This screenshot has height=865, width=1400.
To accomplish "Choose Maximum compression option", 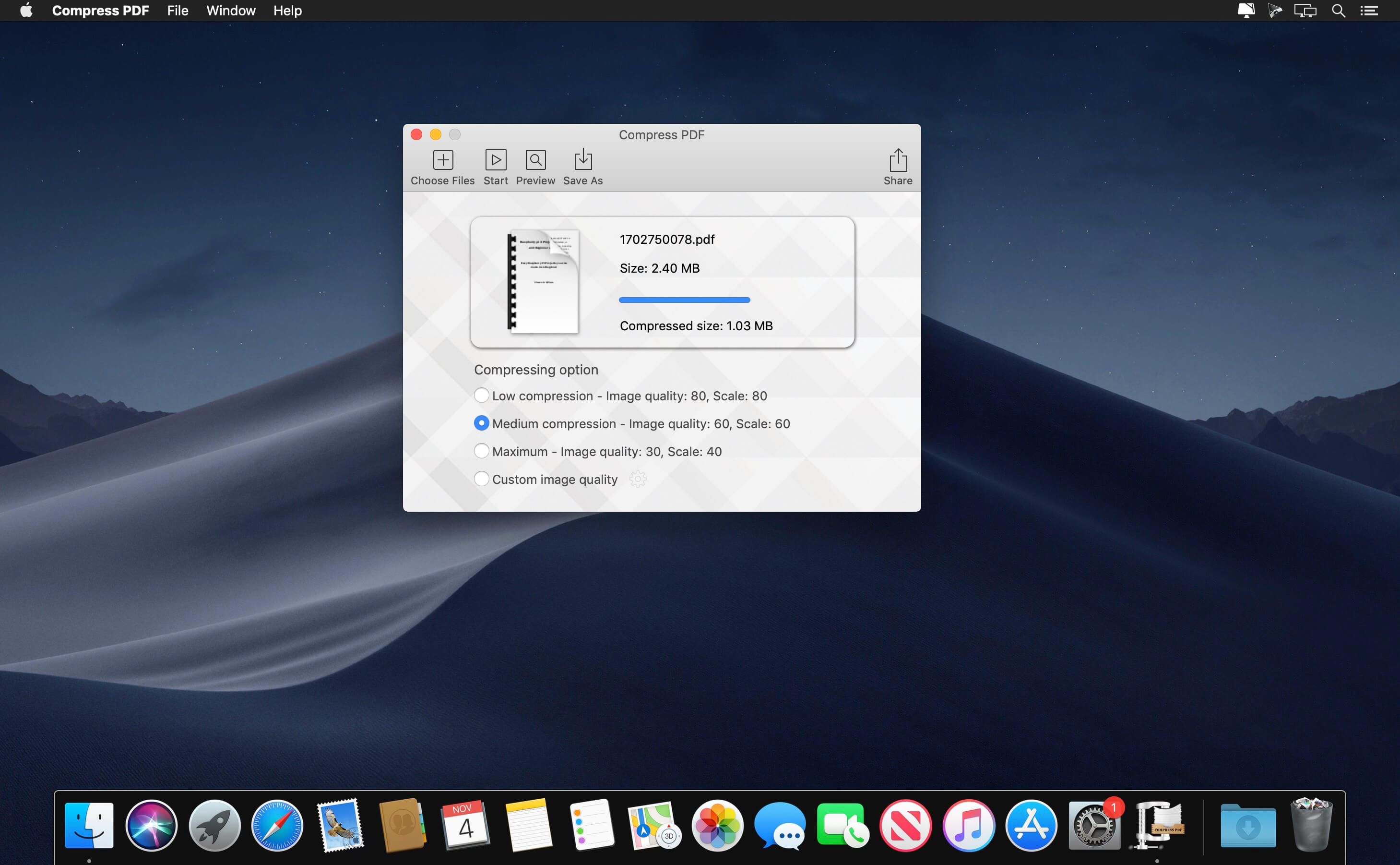I will pyautogui.click(x=481, y=451).
